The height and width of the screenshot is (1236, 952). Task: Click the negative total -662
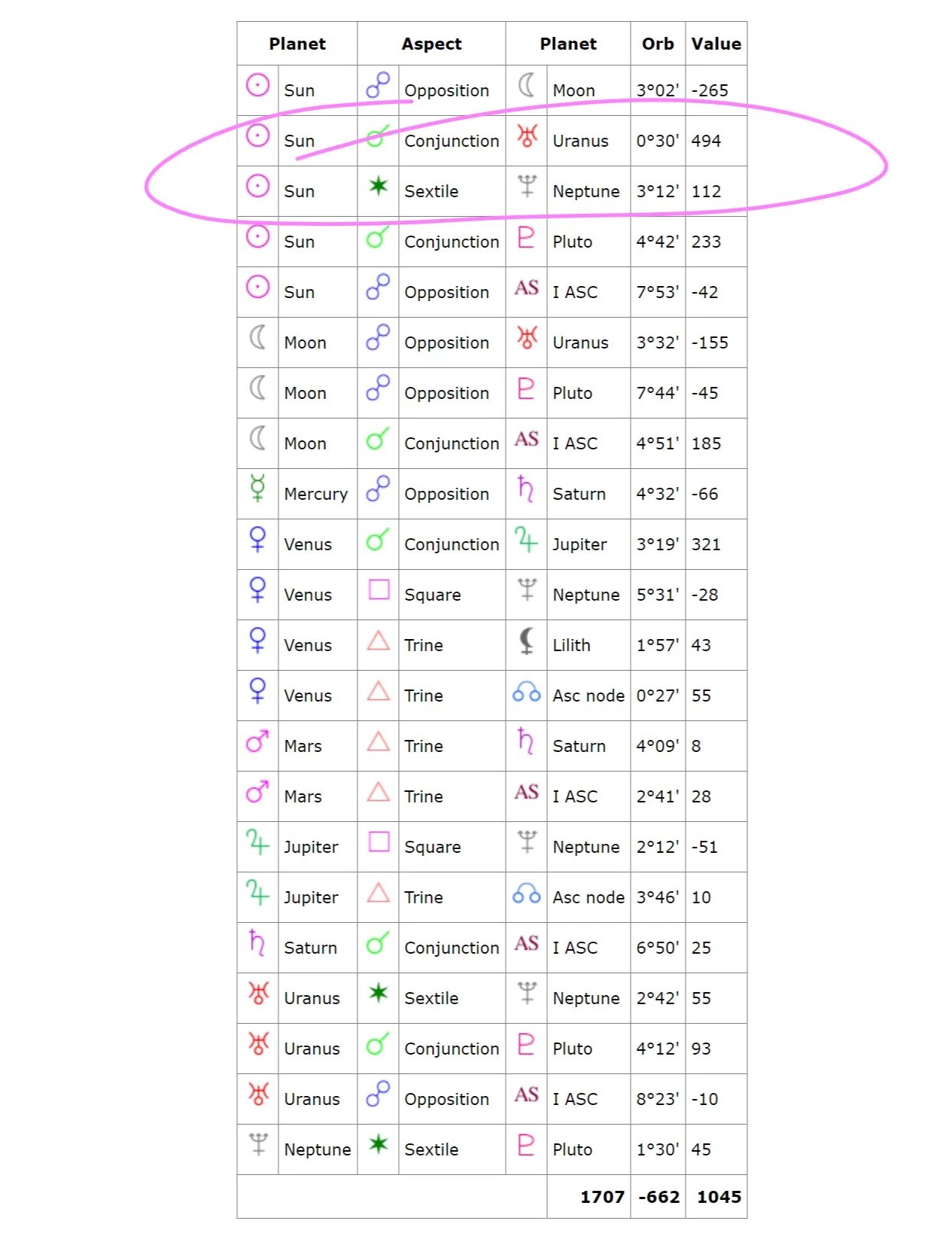658,1197
